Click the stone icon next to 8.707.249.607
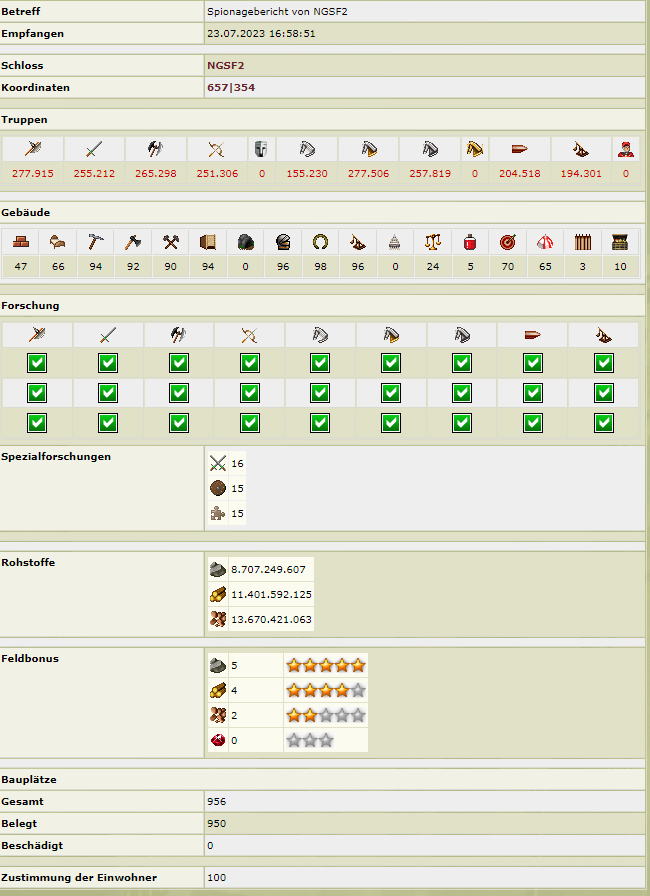The image size is (650, 896). pos(218,569)
